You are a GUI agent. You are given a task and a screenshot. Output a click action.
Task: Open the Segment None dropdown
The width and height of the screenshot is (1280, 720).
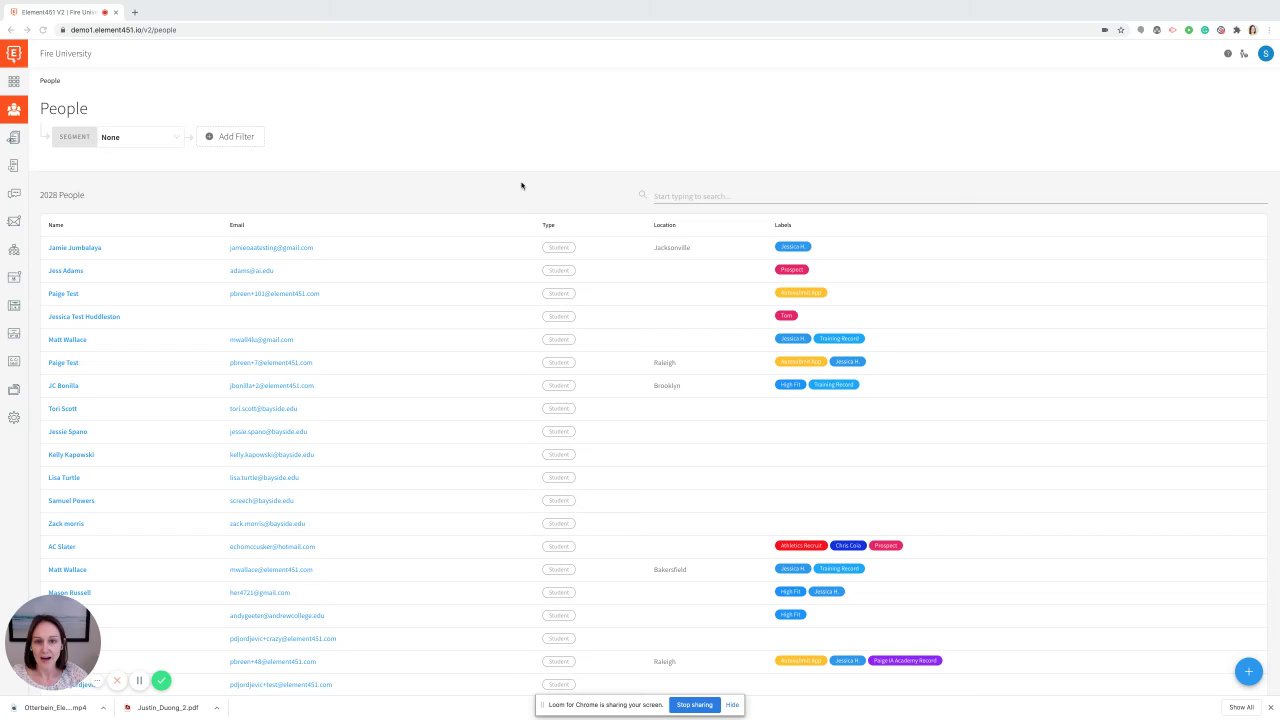pos(139,137)
